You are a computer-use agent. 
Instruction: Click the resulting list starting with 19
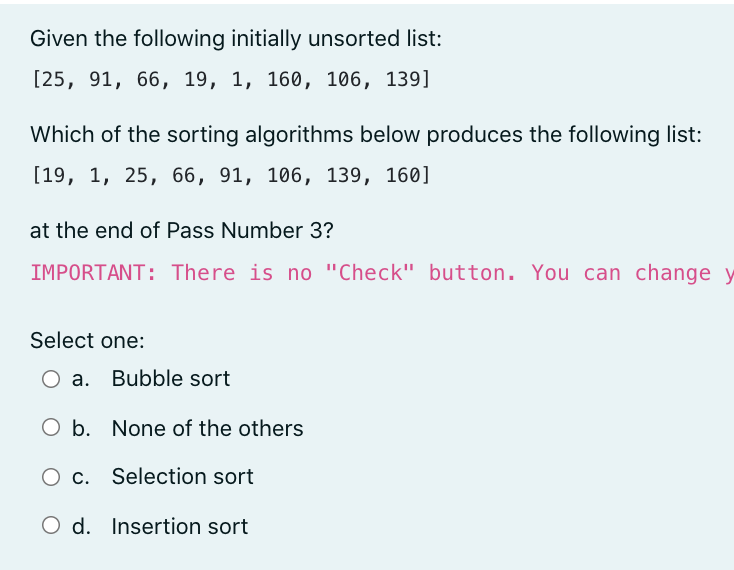(x=230, y=175)
